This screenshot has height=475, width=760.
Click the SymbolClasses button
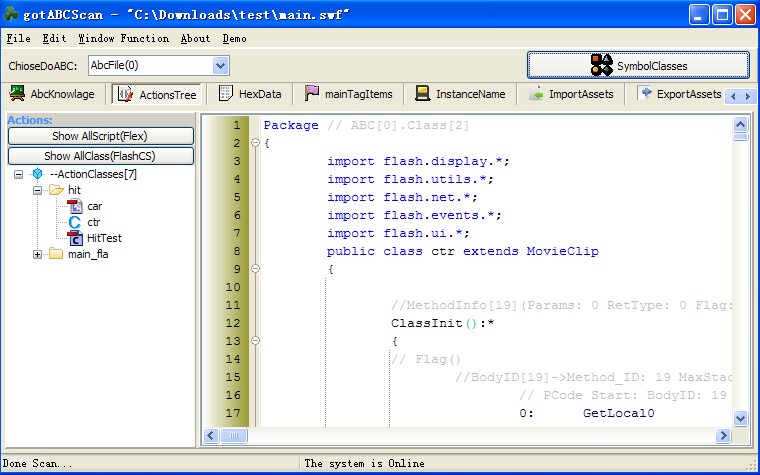click(x=638, y=65)
